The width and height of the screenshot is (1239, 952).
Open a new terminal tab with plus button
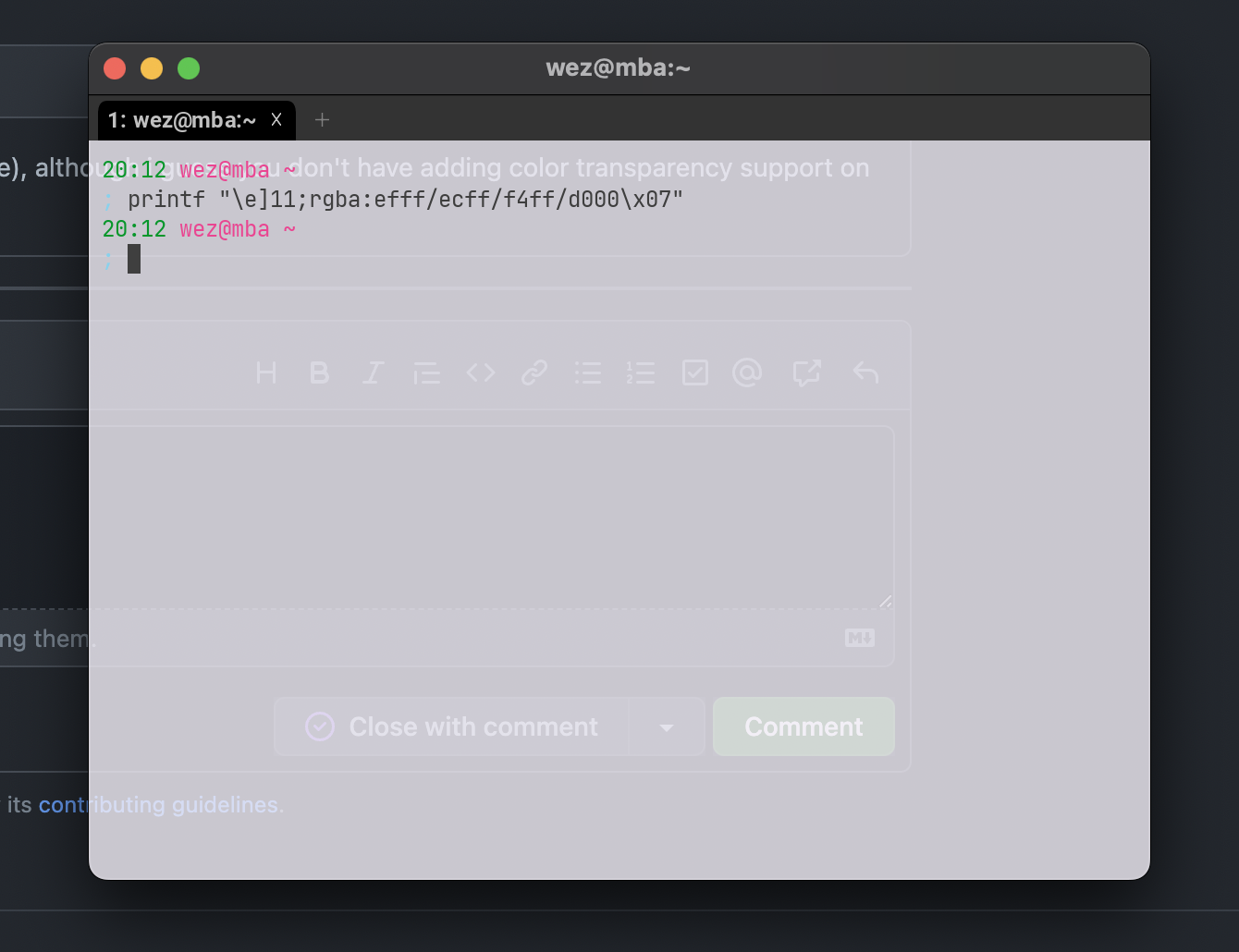(322, 119)
